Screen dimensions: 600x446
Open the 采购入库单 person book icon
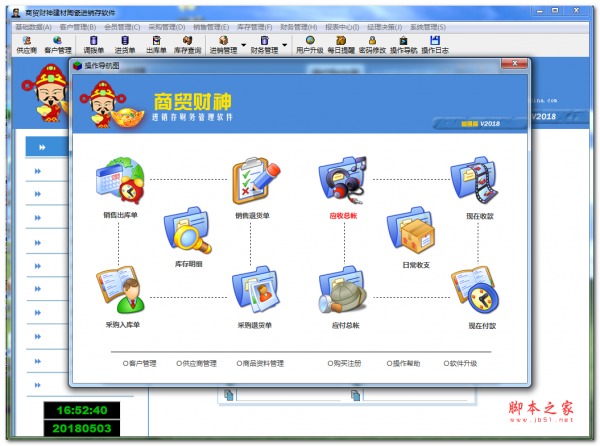(x=120, y=290)
